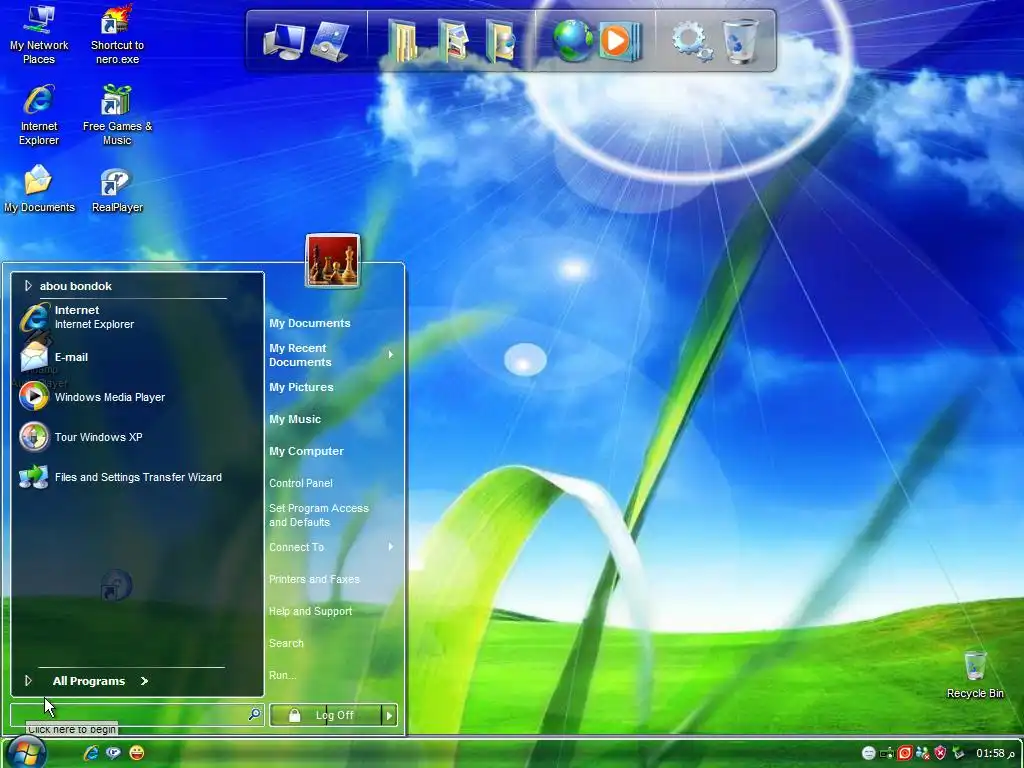Click the red square icon in system tray
1024x768 pixels.
click(904, 753)
